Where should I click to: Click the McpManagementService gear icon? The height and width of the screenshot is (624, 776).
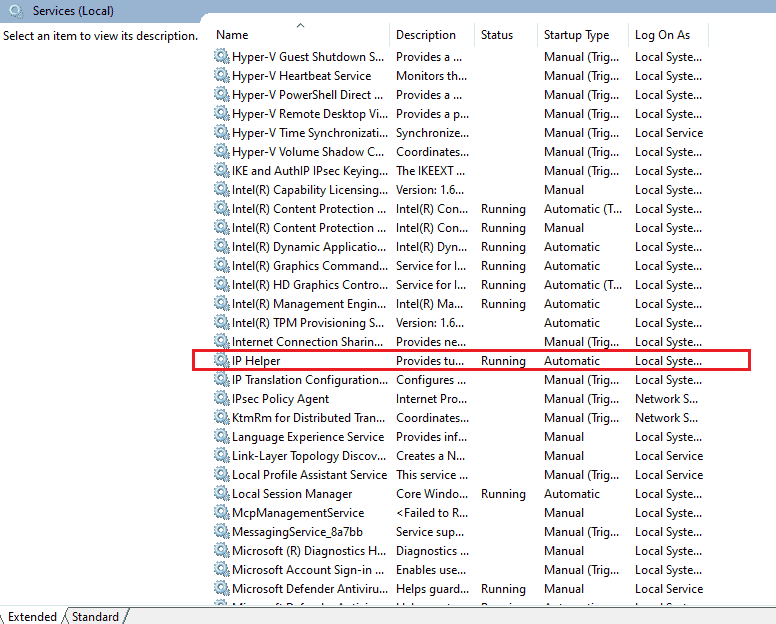pyautogui.click(x=221, y=512)
